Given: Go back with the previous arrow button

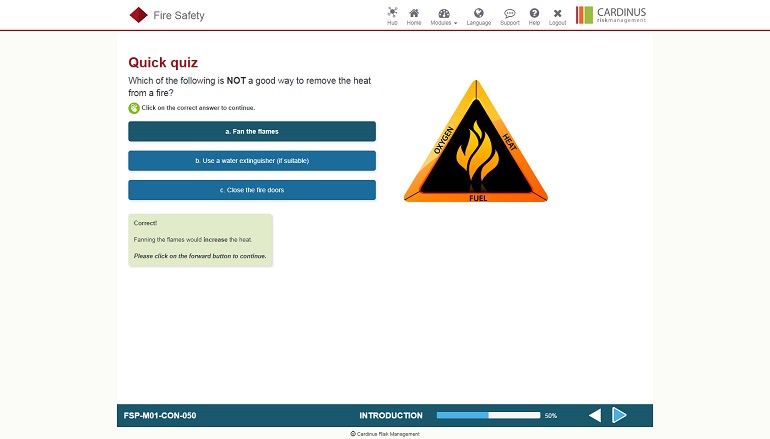Looking at the screenshot, I should coord(595,415).
